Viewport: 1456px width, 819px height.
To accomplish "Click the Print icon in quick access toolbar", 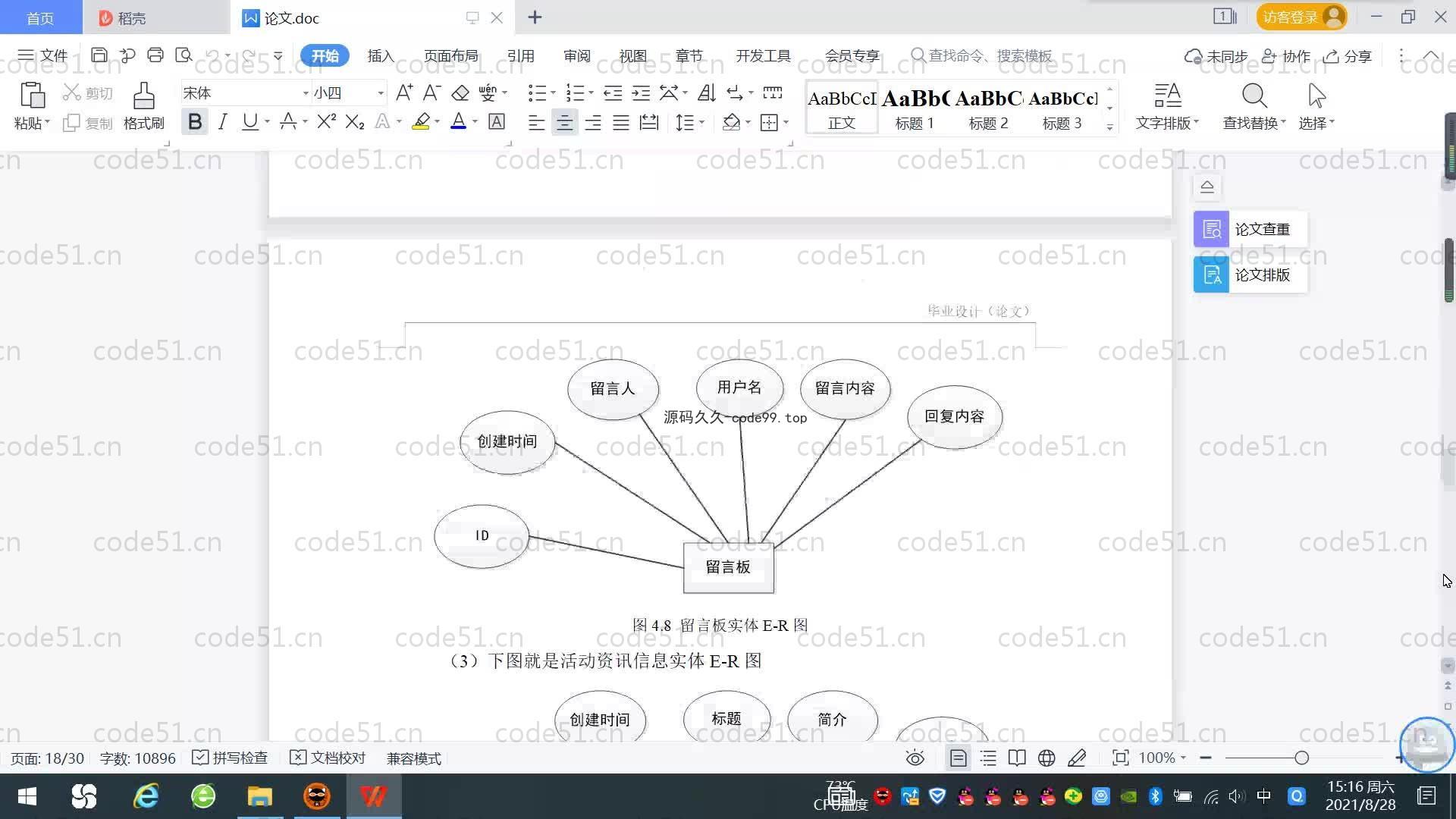I will [x=155, y=55].
